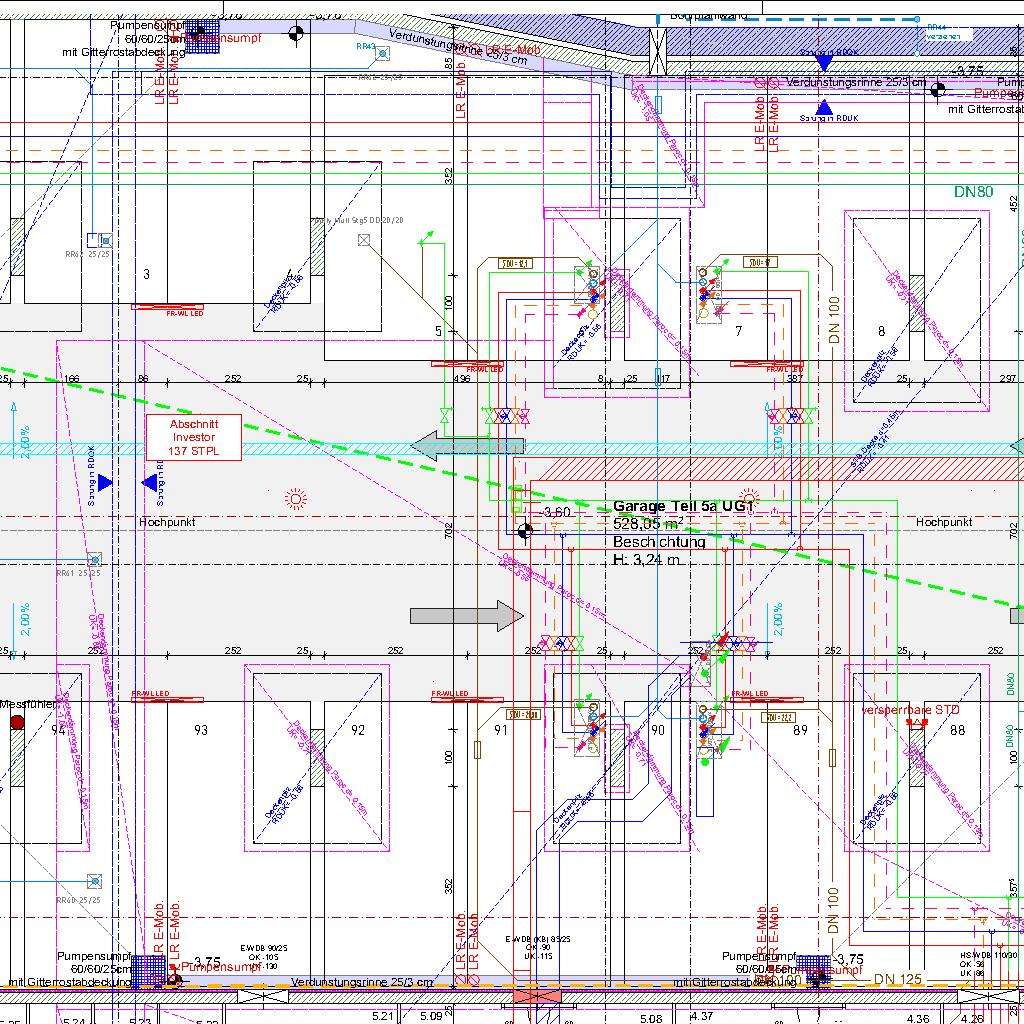This screenshot has width=1024, height=1024.
Task: Click the '166' dimension value
Action: [71, 378]
